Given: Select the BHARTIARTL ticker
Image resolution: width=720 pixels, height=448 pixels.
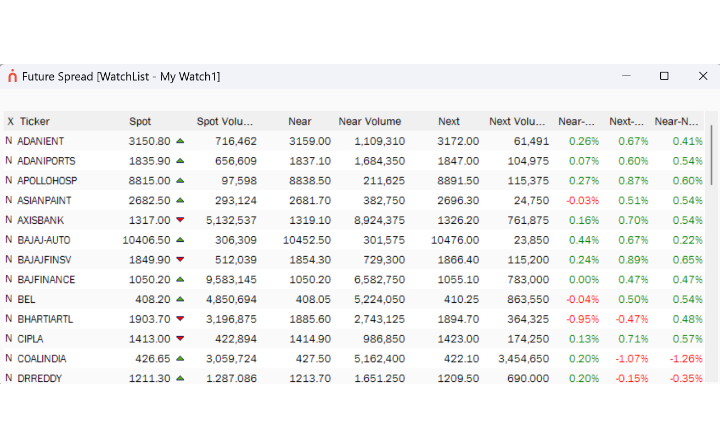Looking at the screenshot, I should [45, 319].
